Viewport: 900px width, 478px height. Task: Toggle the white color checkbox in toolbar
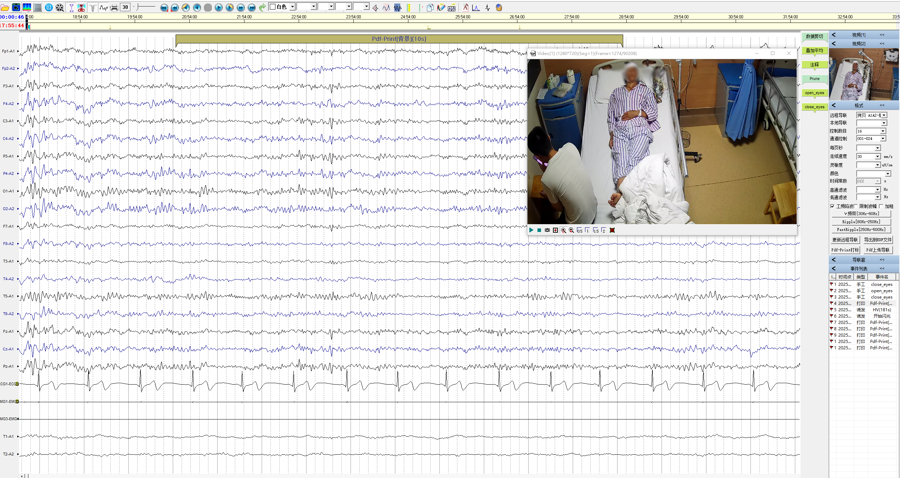click(273, 7)
